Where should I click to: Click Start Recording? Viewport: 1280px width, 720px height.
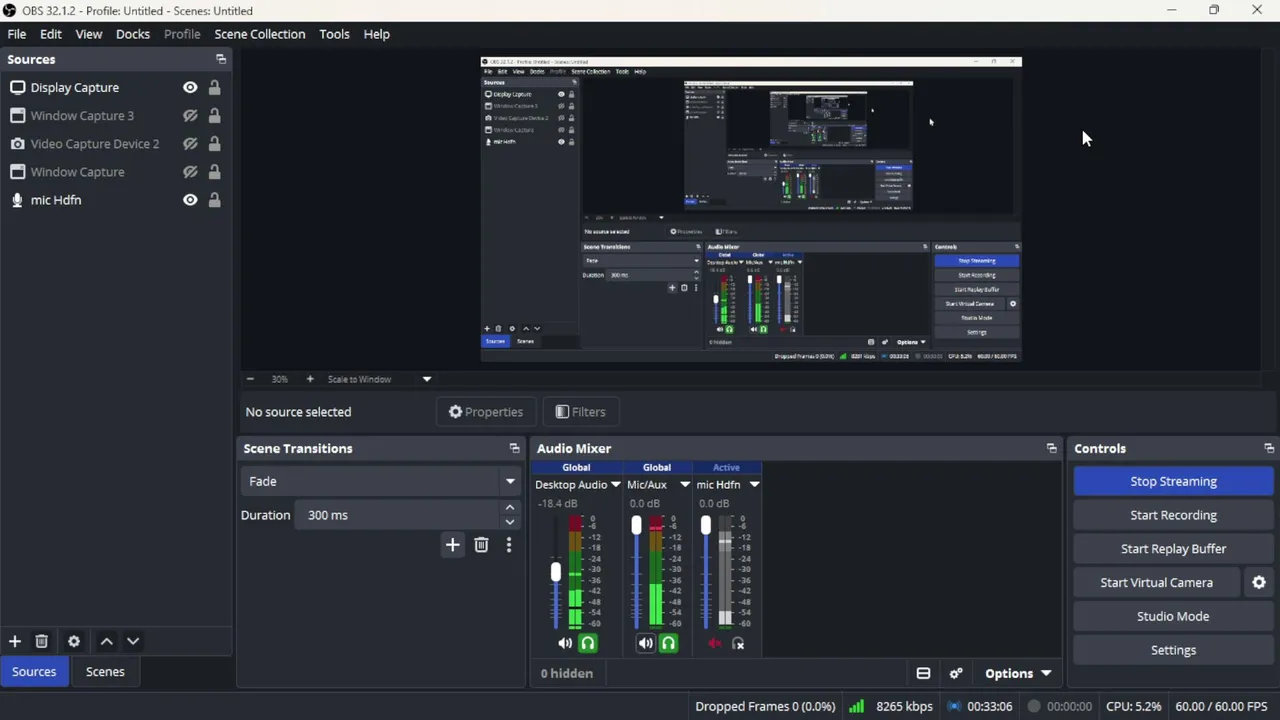[x=1173, y=515]
